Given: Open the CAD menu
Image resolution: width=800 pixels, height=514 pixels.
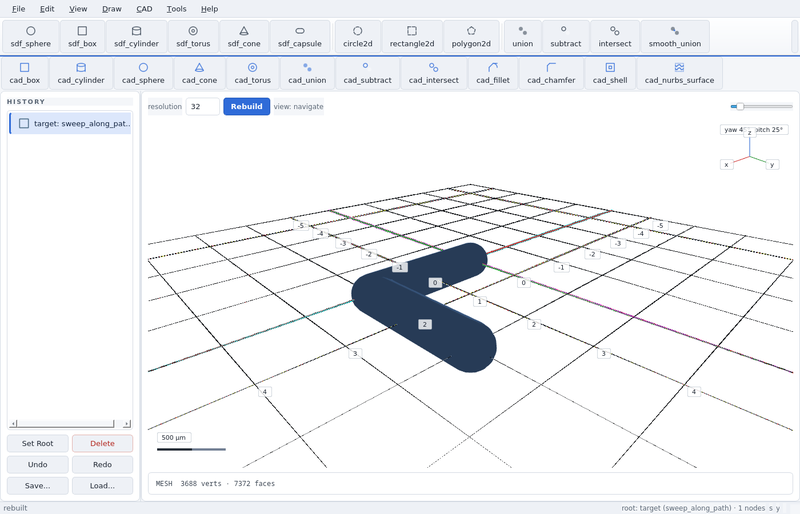Looking at the screenshot, I should [144, 9].
